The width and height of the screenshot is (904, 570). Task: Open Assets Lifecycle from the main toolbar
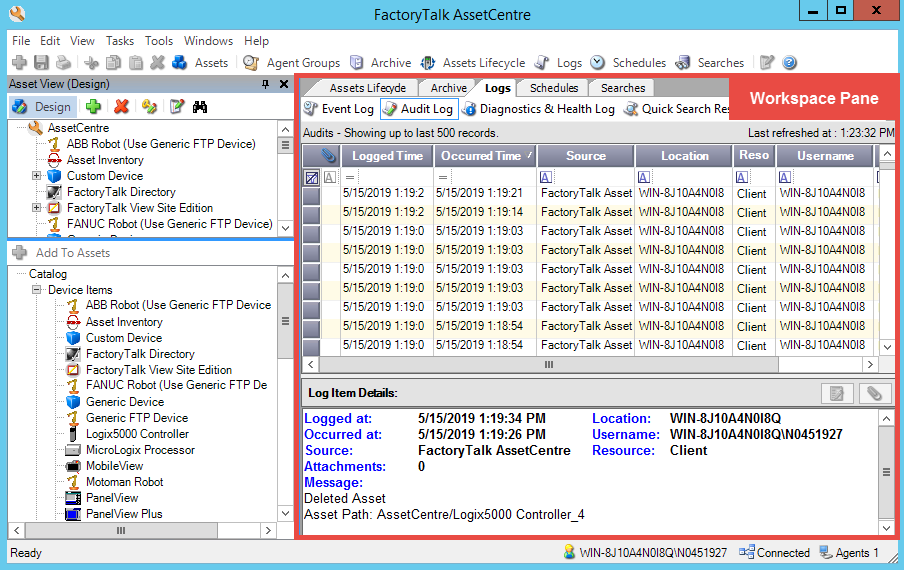[473, 62]
